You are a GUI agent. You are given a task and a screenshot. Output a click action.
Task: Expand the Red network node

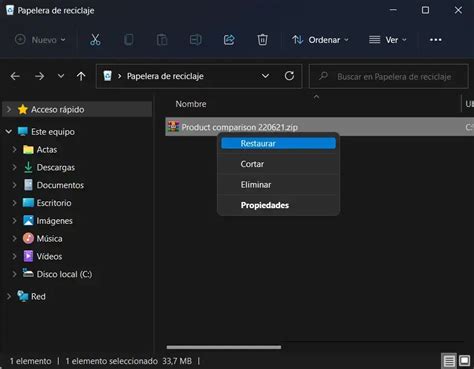pos(9,296)
